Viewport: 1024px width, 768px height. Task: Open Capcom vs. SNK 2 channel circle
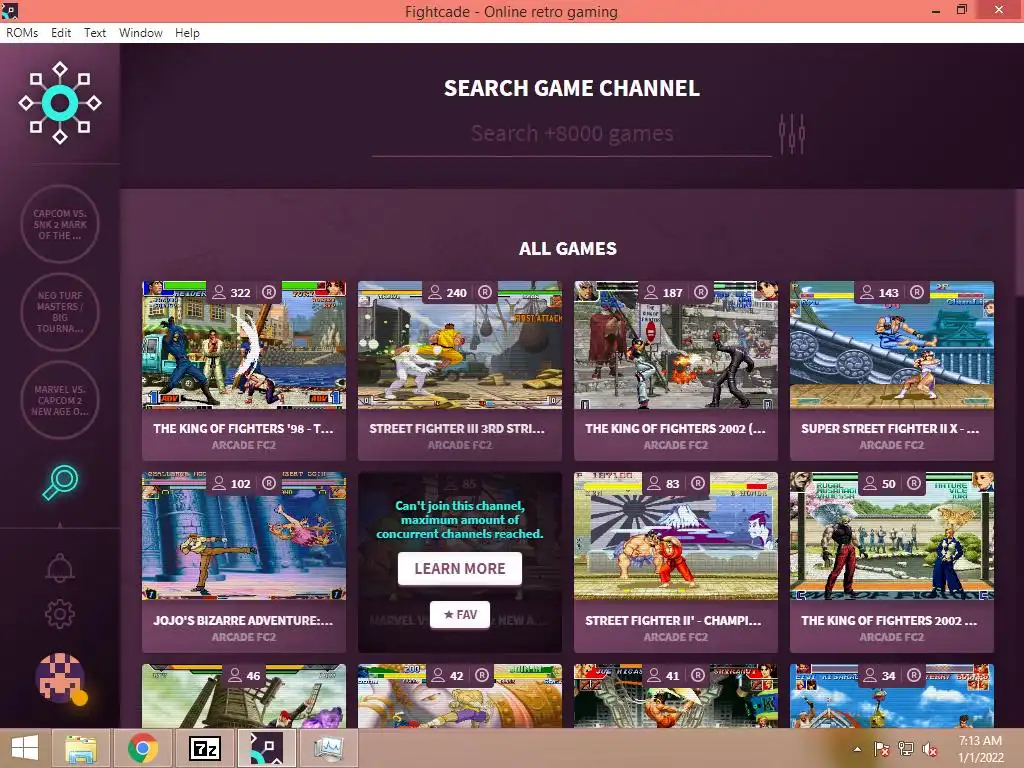point(60,224)
